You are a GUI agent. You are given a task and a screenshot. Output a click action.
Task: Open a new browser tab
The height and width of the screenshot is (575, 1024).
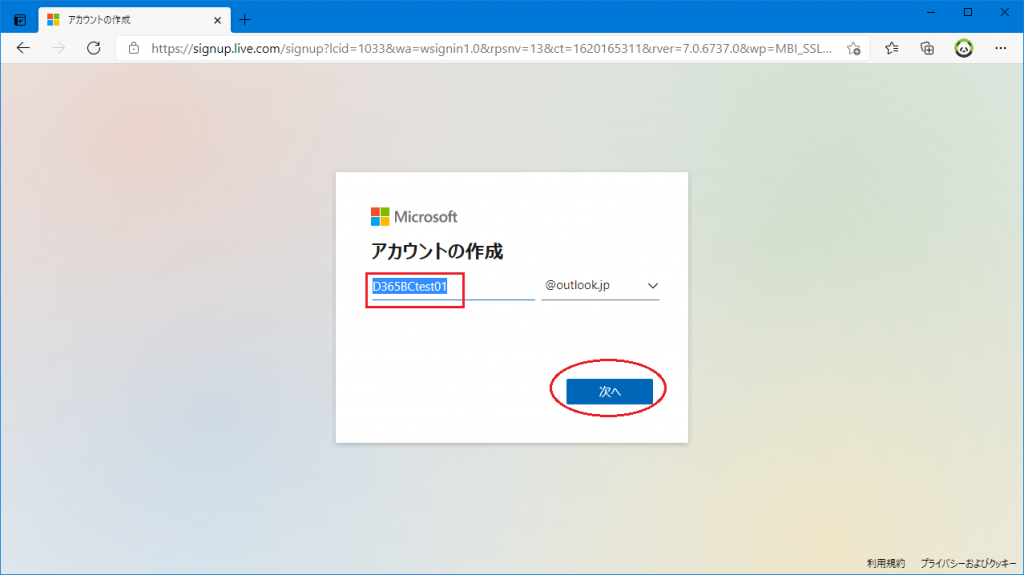click(x=244, y=20)
